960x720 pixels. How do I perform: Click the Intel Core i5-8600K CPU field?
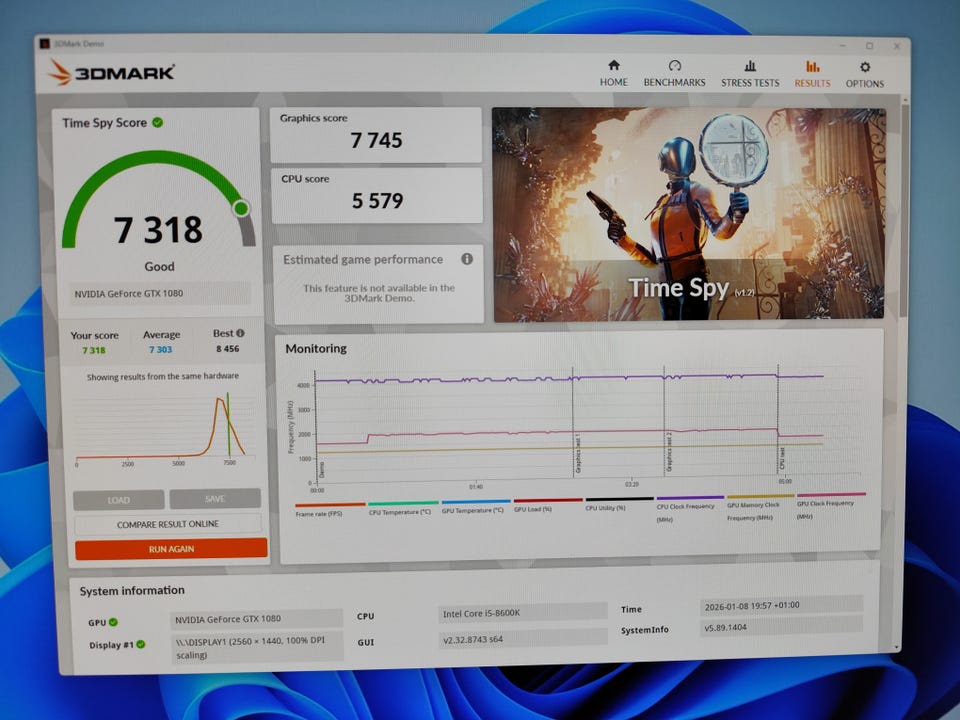pyautogui.click(x=523, y=612)
